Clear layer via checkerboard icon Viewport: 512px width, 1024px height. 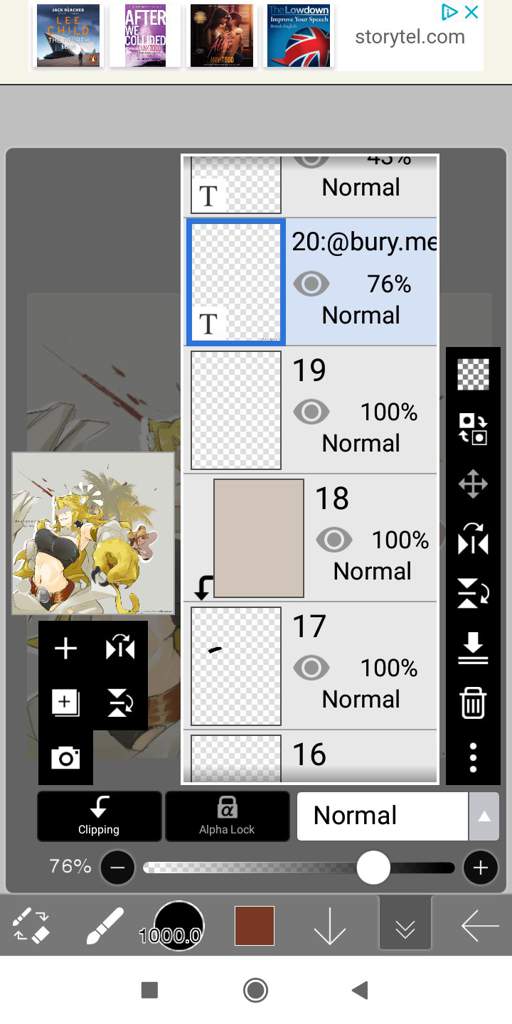tap(473, 375)
